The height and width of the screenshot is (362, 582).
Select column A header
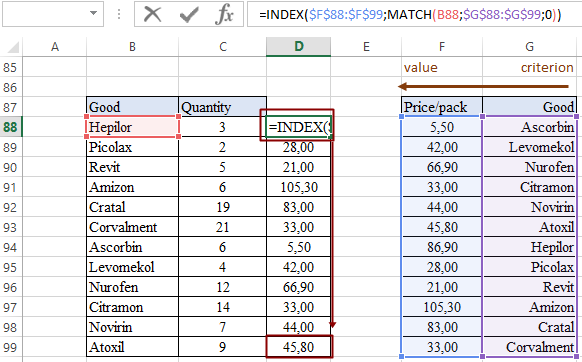point(55,47)
